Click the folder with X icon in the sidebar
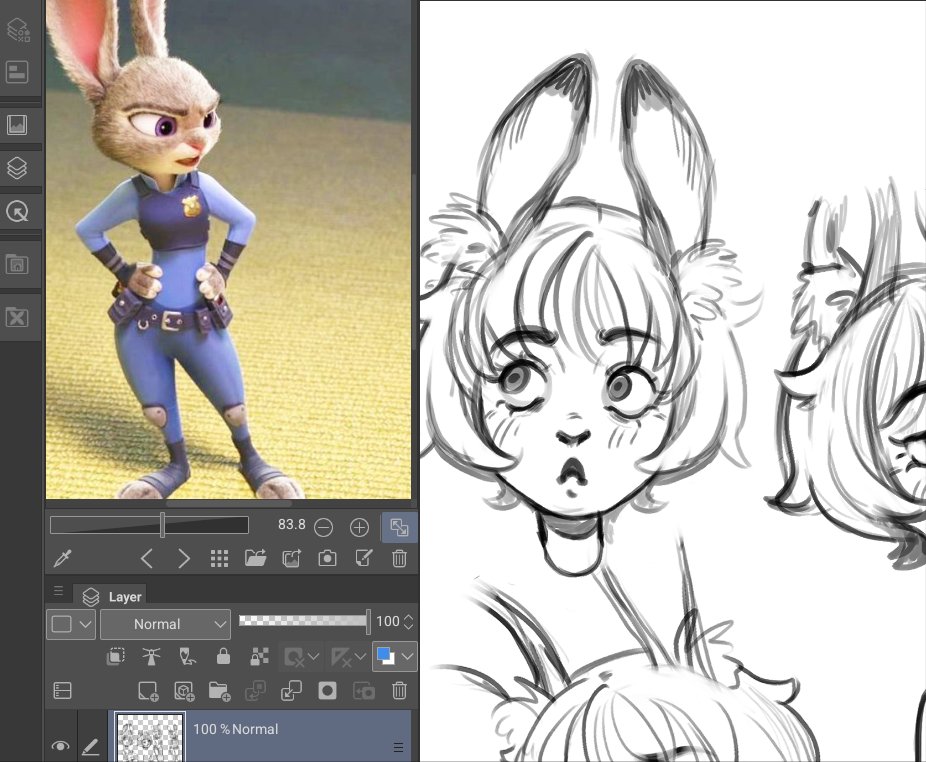This screenshot has height=762, width=926. click(x=17, y=317)
